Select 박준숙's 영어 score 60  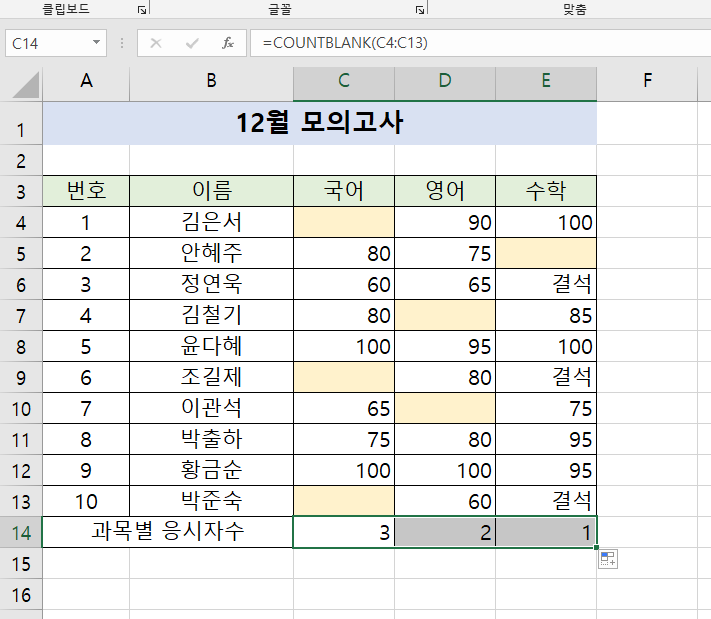445,501
